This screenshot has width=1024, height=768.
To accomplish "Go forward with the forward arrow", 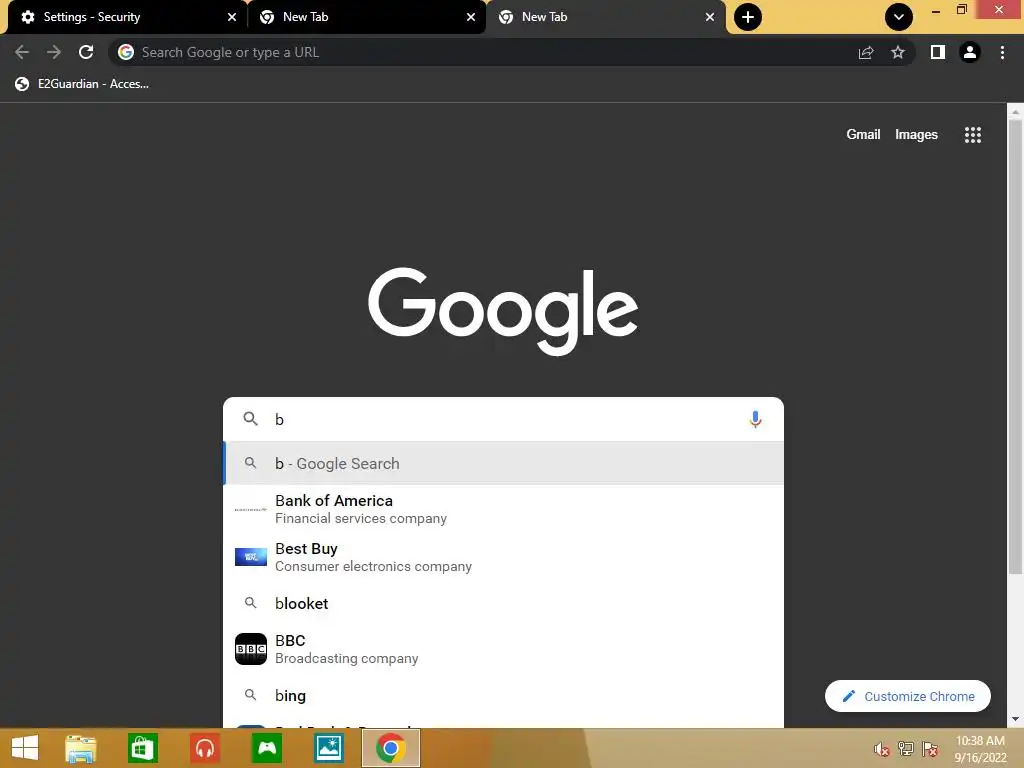I will [54, 52].
